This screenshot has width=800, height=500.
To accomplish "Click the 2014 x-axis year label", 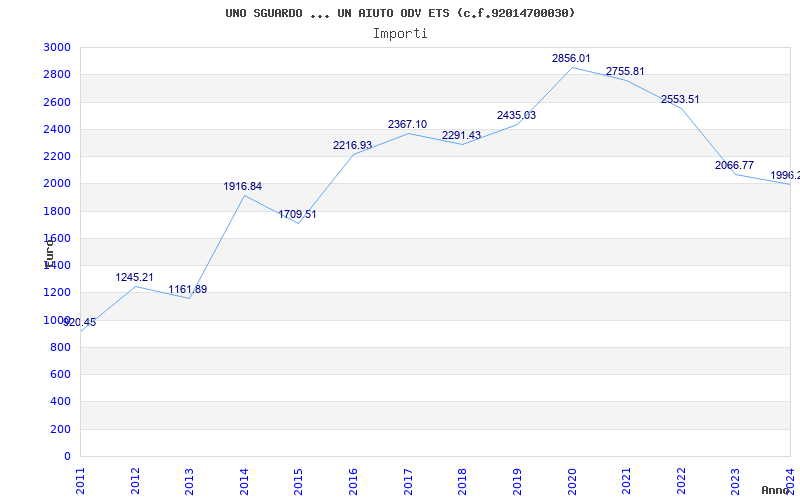I will point(244,481).
